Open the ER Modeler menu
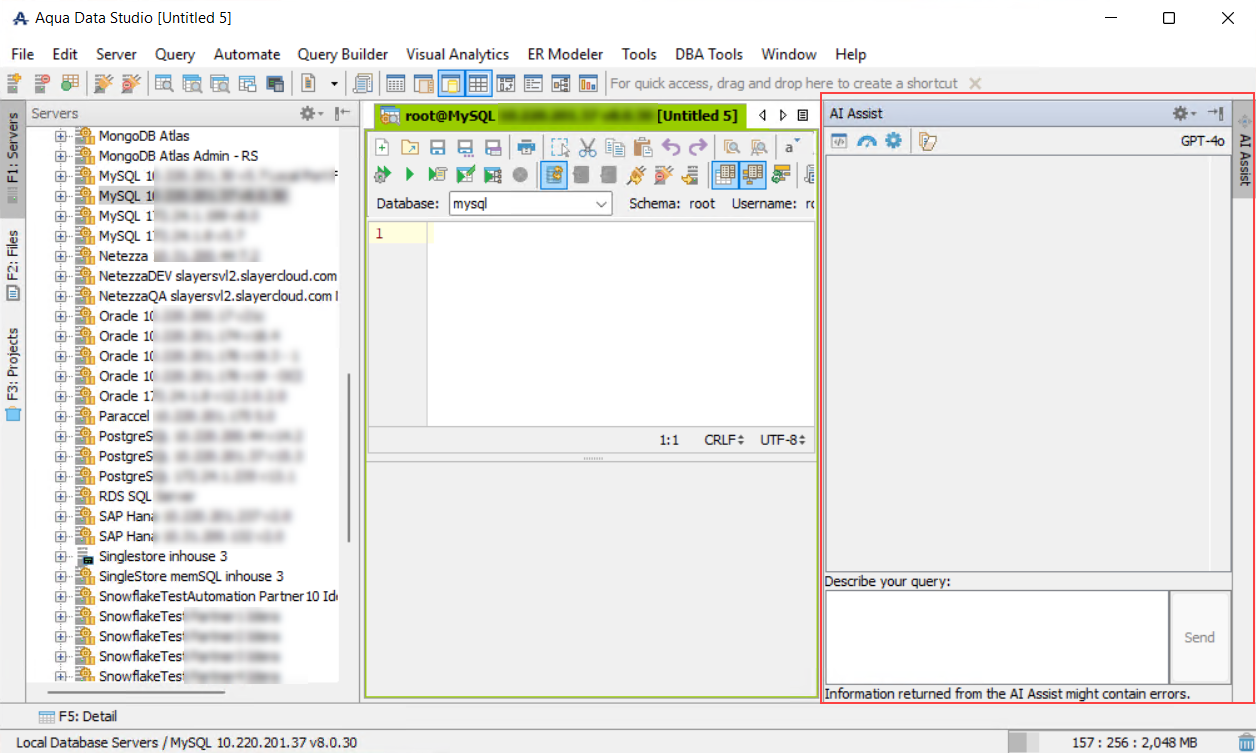Screen dimensions: 1256x753 click(x=565, y=54)
